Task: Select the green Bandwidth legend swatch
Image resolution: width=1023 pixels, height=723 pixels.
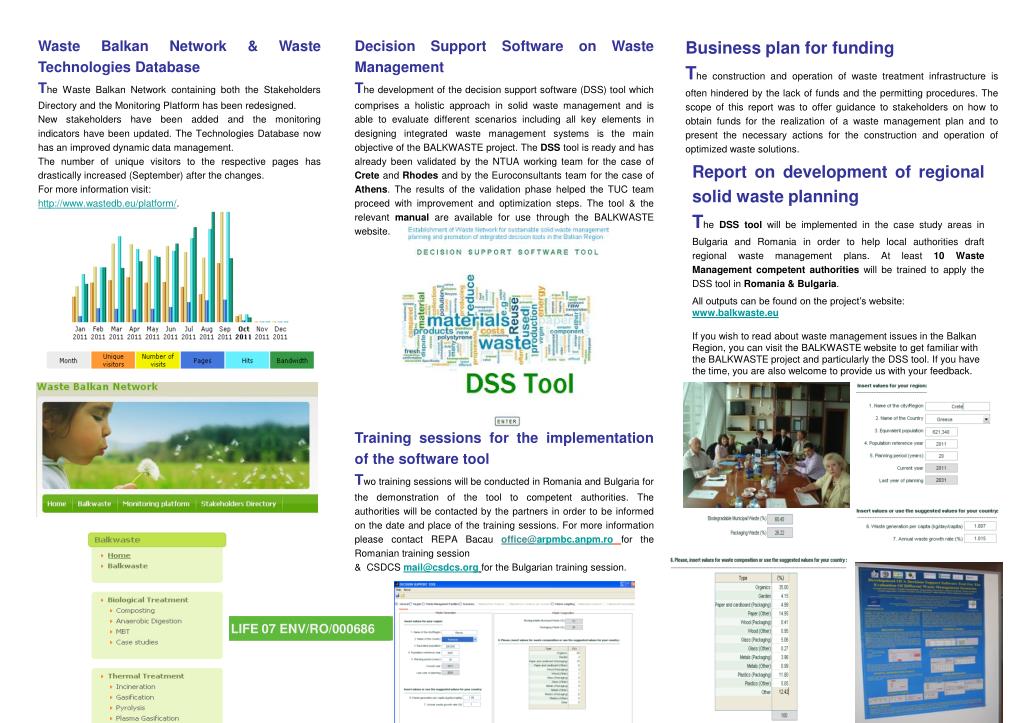Action: coord(292,360)
